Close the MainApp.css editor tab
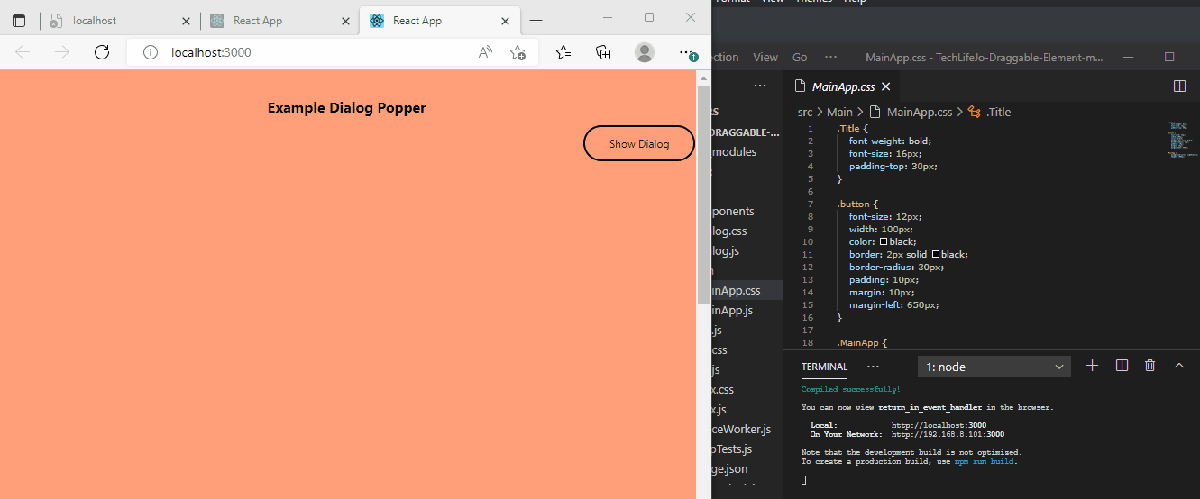 (885, 87)
